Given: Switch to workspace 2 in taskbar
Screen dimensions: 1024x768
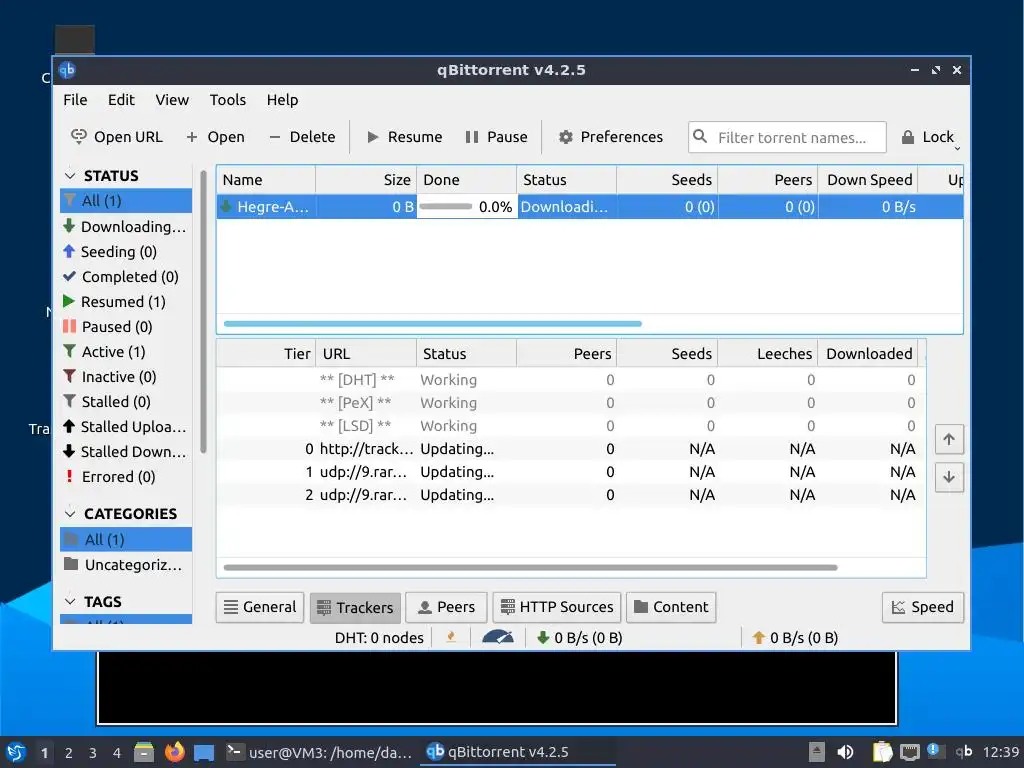Looking at the screenshot, I should [69, 753].
